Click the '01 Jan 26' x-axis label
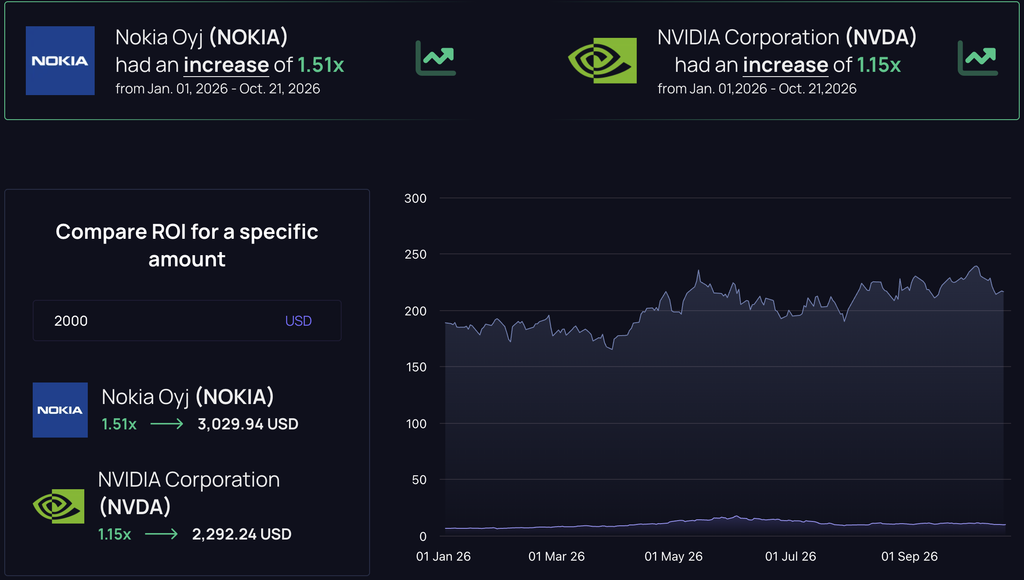1024x580 pixels. click(443, 556)
